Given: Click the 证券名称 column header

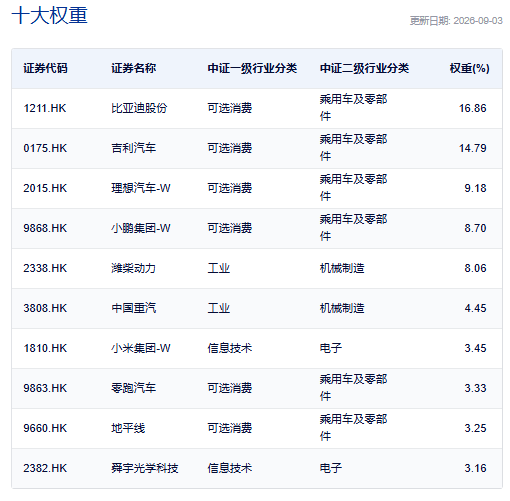Looking at the screenshot, I should pos(133,68).
